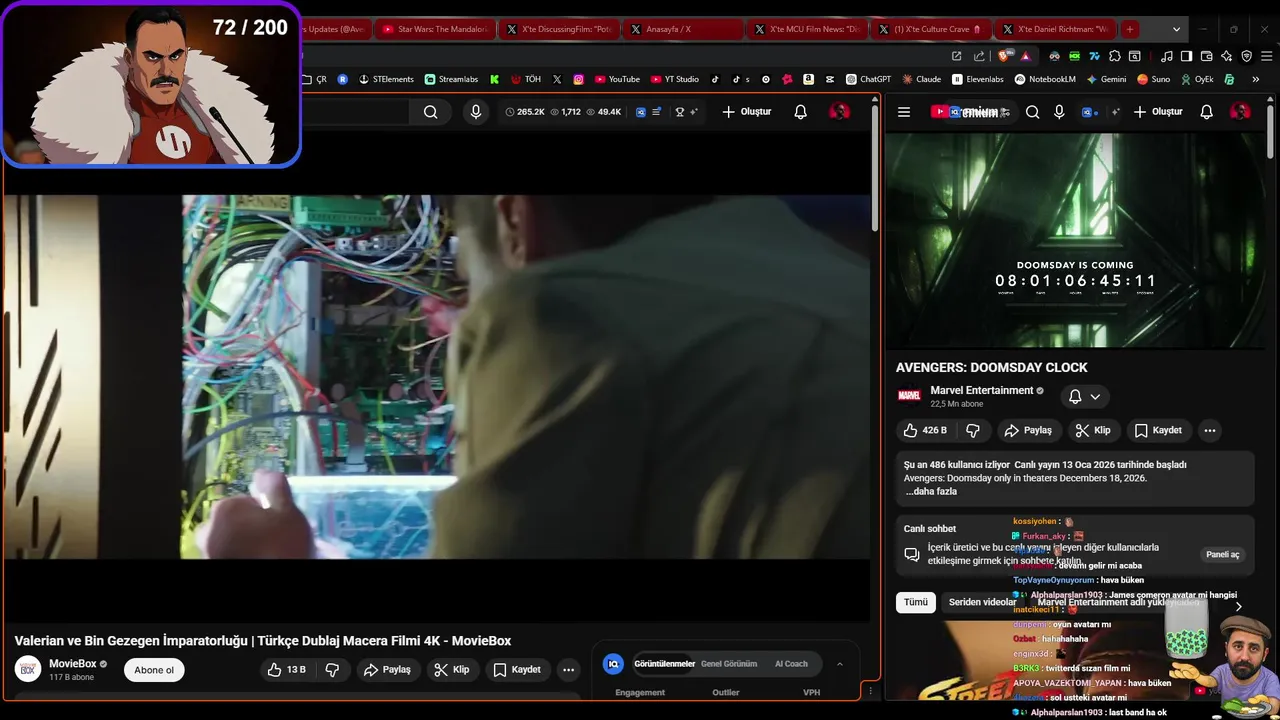The width and height of the screenshot is (1280, 720).
Task: Click the search magnifier in left YouTube window
Action: (x=430, y=112)
